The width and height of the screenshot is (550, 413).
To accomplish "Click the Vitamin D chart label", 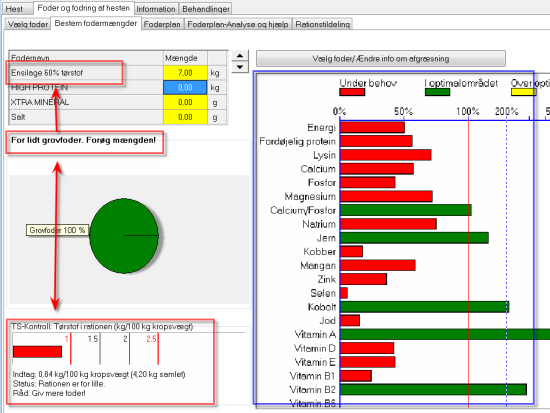I will tap(315, 348).
